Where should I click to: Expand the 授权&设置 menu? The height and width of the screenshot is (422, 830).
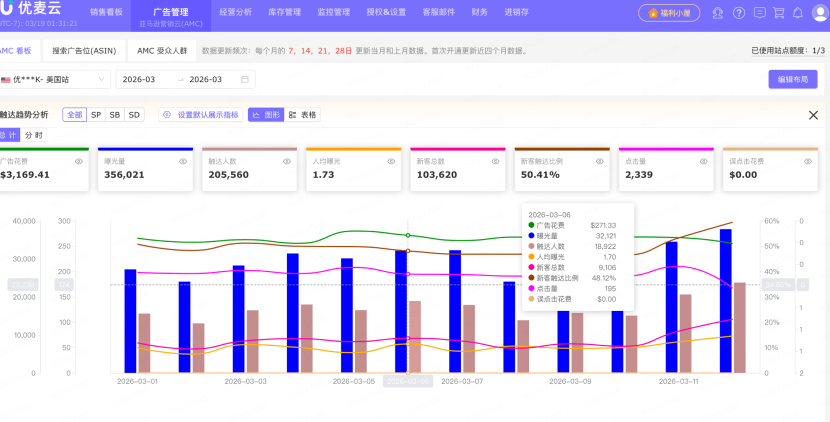(387, 13)
